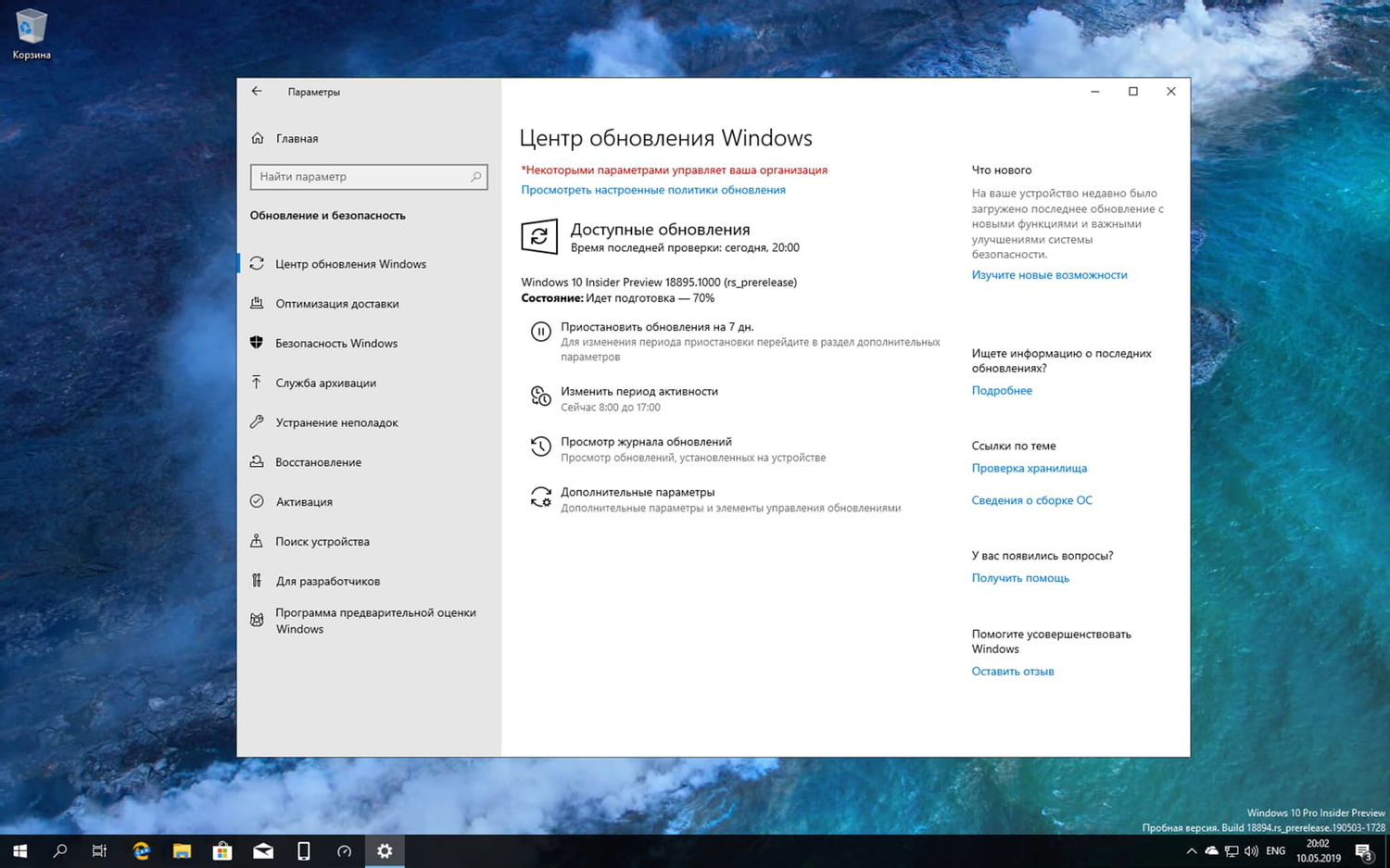The height and width of the screenshot is (868, 1390).
Task: Expand hidden tray icons chevron
Action: click(1191, 850)
